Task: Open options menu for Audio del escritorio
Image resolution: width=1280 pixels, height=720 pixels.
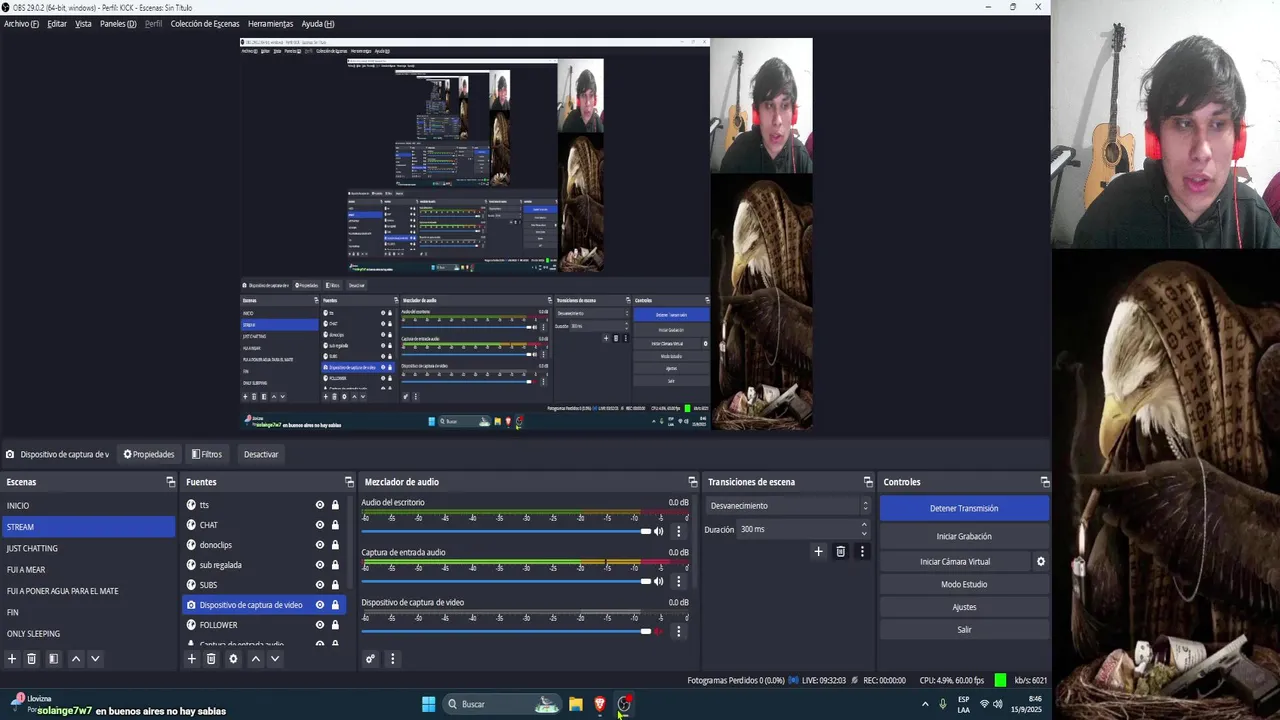Action: [x=678, y=531]
